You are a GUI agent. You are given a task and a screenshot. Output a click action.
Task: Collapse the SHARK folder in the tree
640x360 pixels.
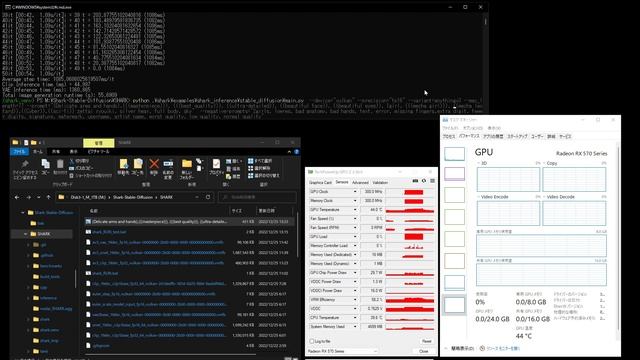coord(25,234)
